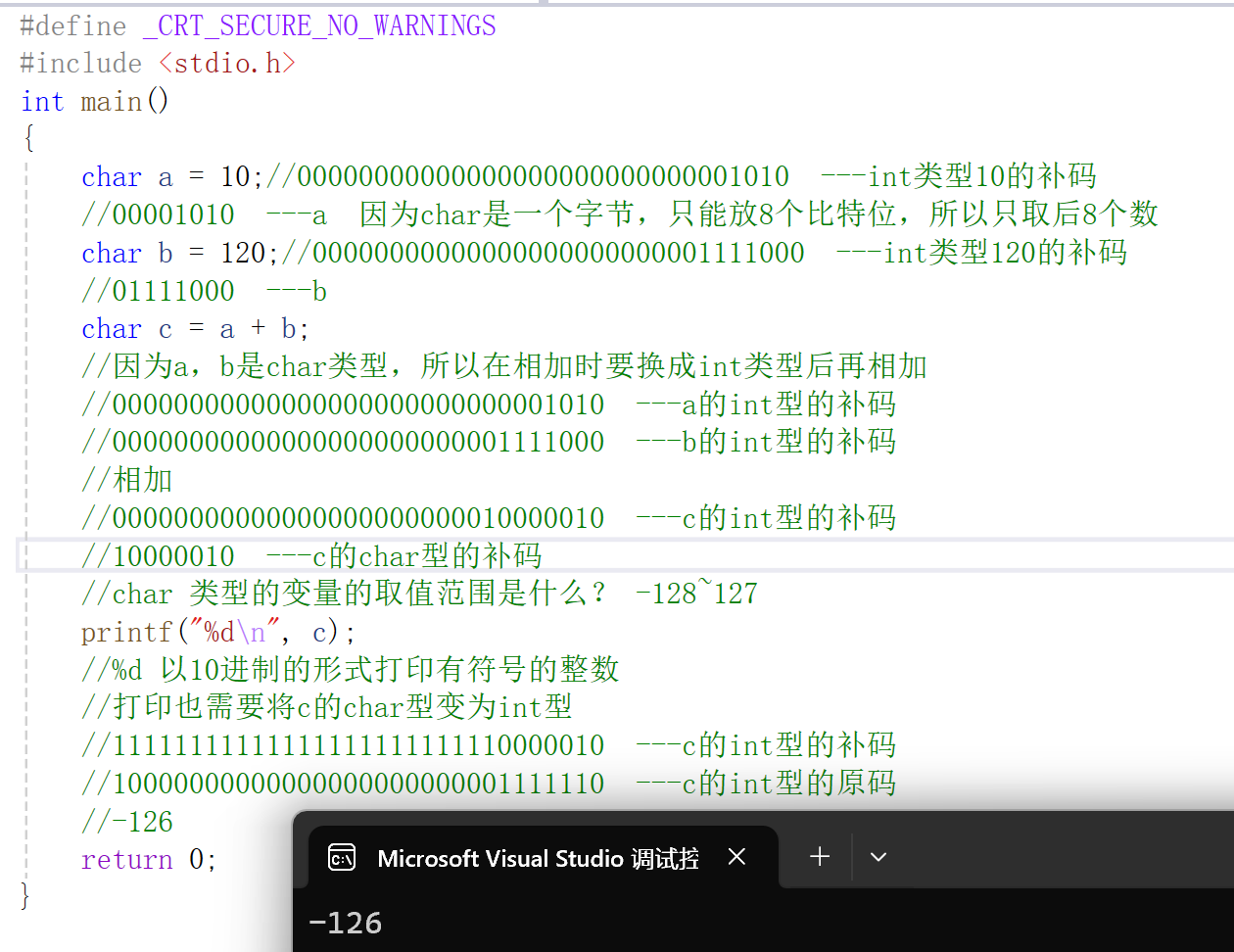
Task: Click the line char a = 10;
Action: 173,176
